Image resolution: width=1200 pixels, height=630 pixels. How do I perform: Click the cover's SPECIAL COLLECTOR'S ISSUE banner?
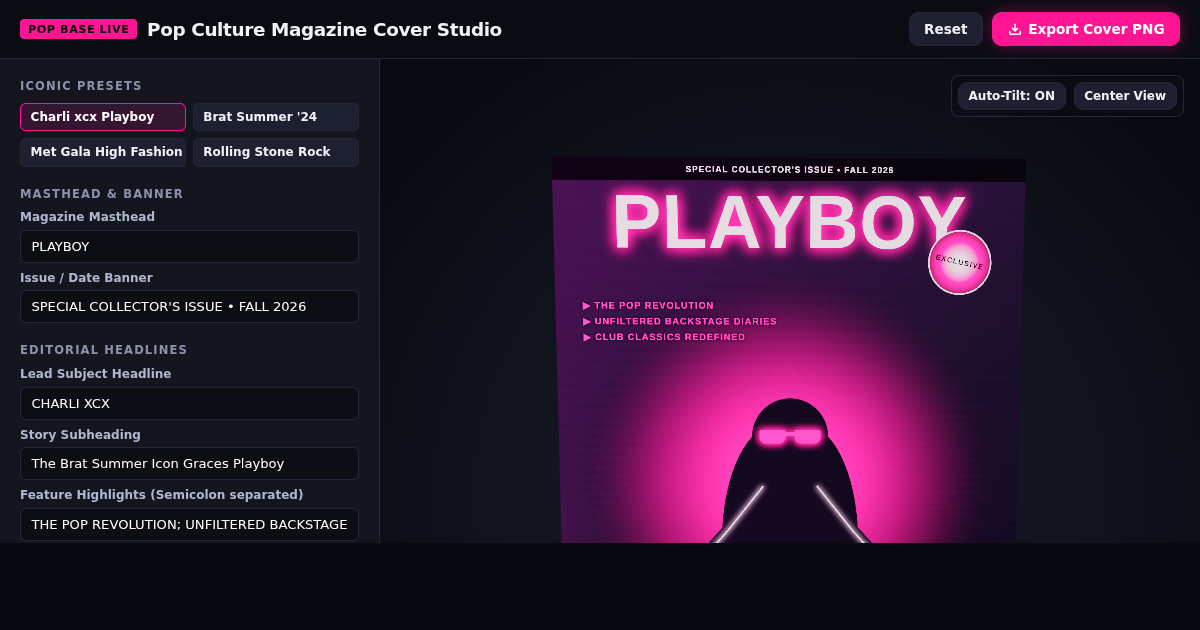click(x=789, y=170)
